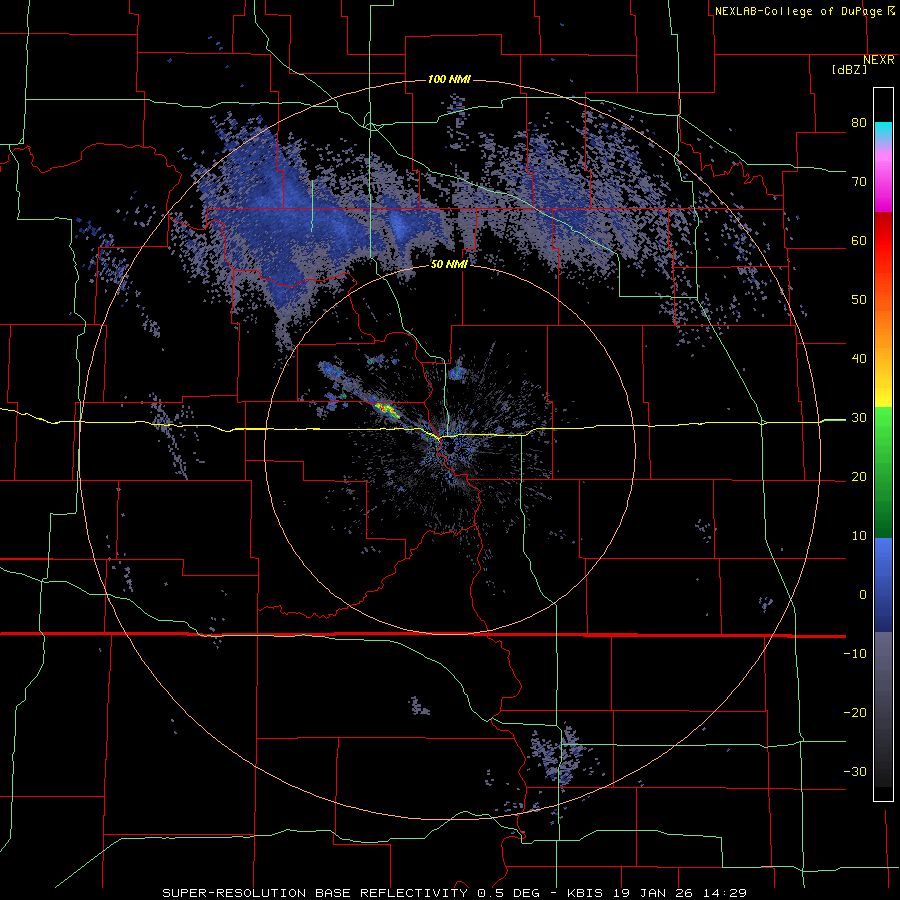Click the radar site at the rings' center

(x=450, y=450)
